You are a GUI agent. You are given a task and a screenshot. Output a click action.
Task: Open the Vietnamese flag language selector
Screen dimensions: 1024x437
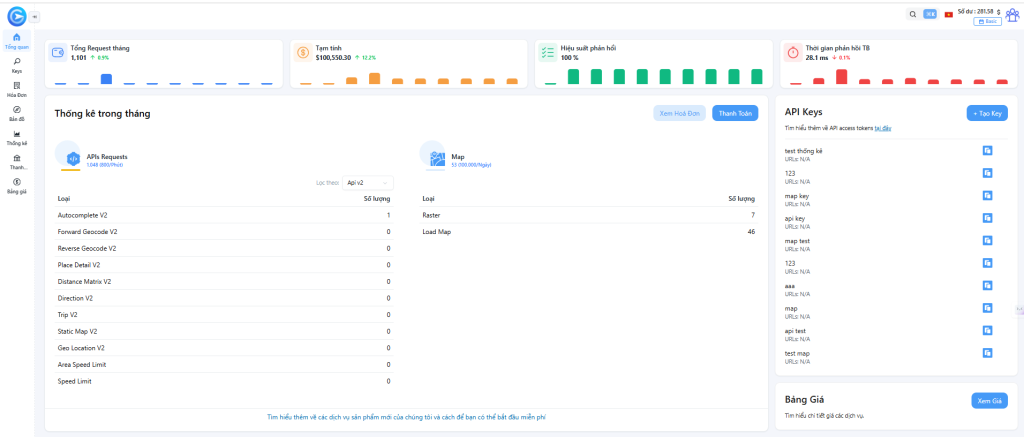(x=947, y=14)
